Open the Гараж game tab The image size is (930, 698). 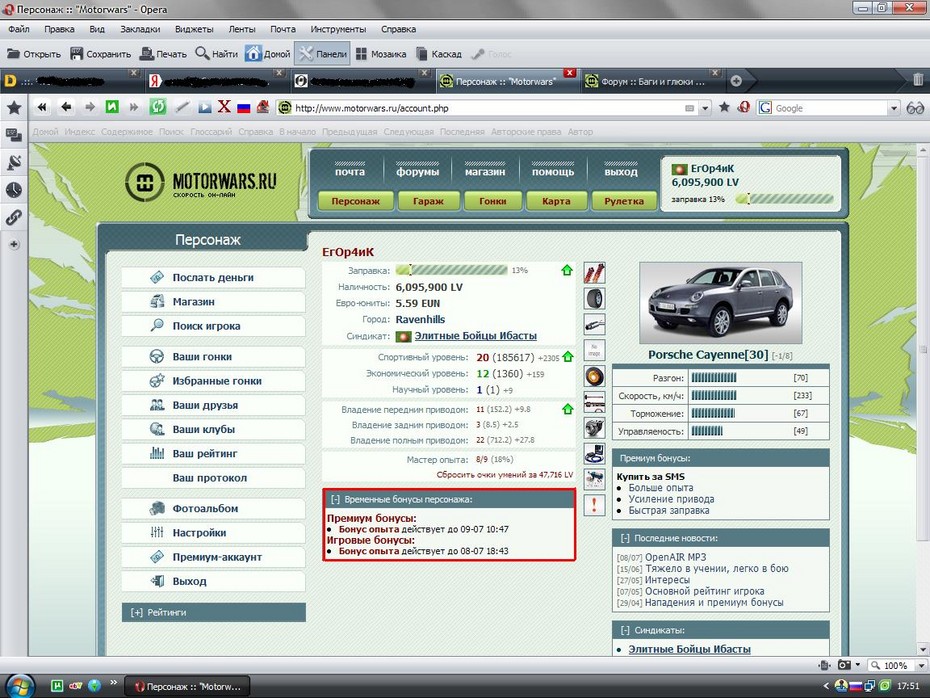[x=428, y=201]
